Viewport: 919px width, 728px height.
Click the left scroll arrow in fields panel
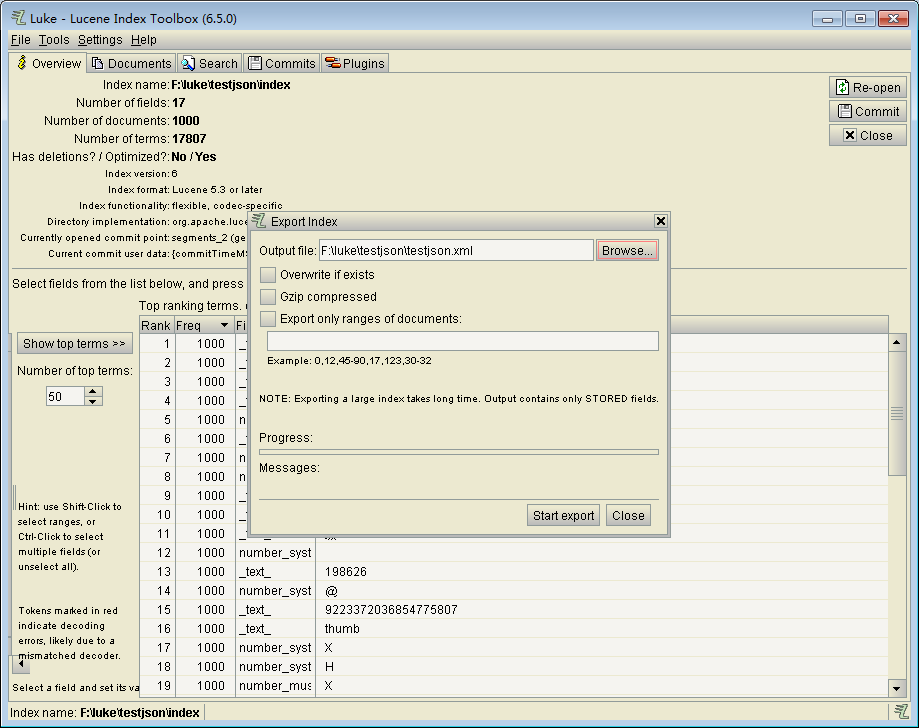(x=21, y=664)
